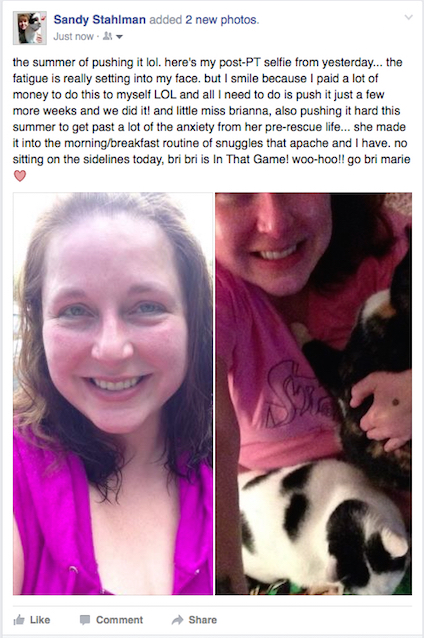The width and height of the screenshot is (424, 638).
Task: Click the curved arrow Share icon
Action: pyautogui.click(x=177, y=620)
